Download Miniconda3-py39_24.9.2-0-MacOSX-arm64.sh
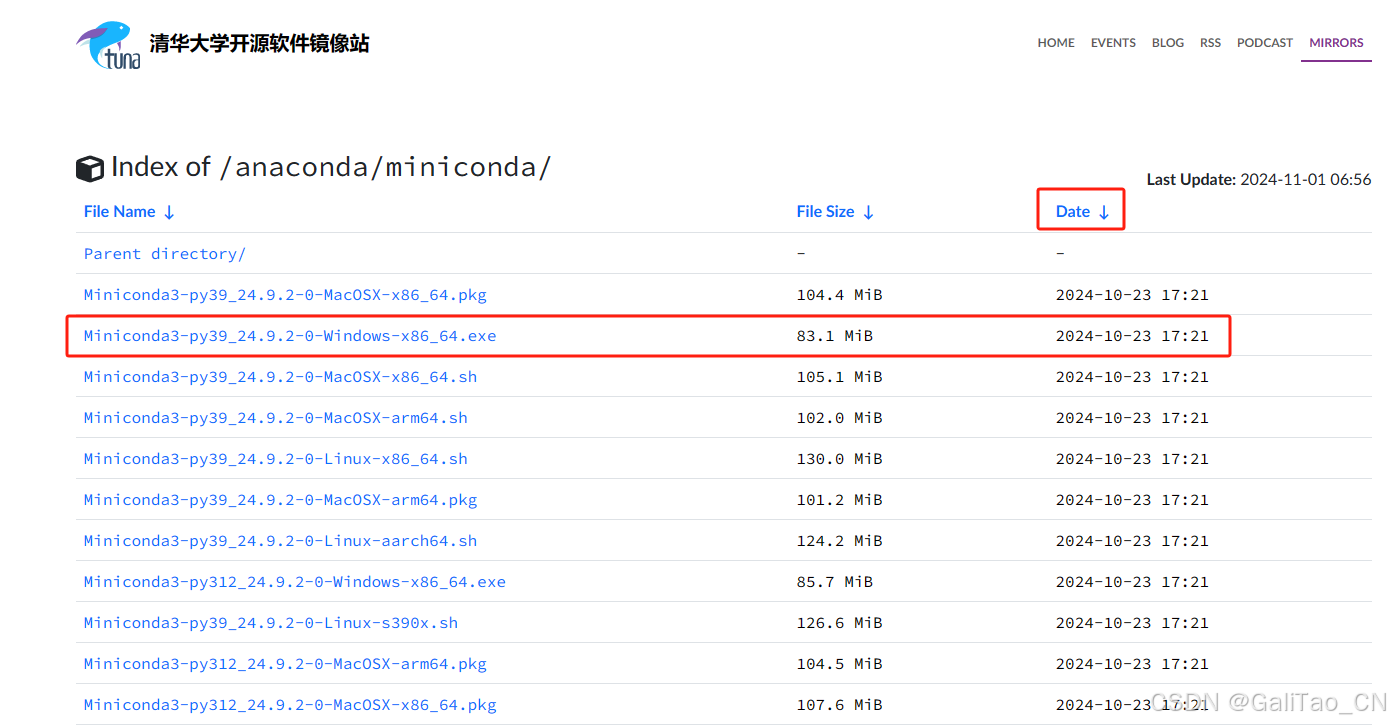 276,418
